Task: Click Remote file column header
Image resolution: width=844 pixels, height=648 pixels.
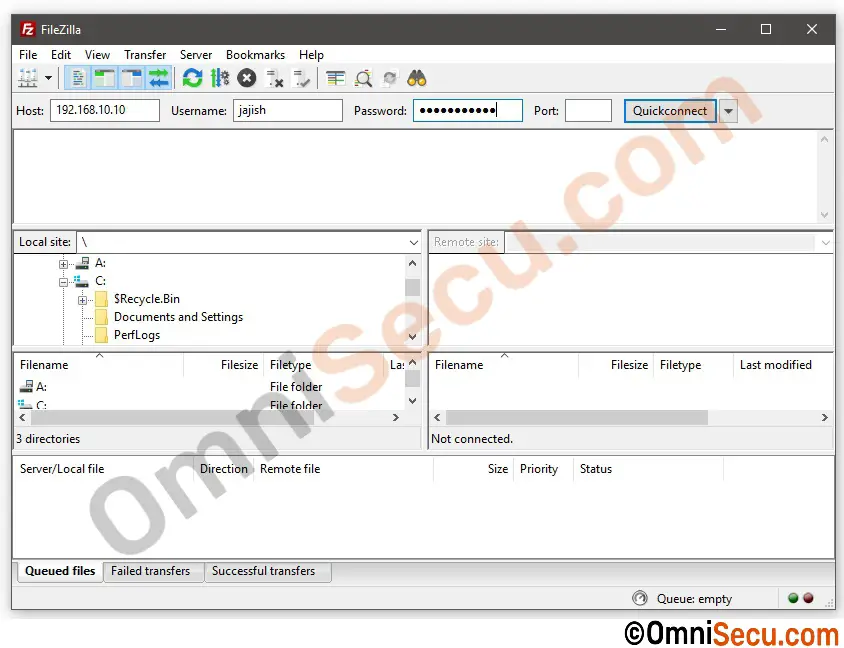Action: (343, 469)
